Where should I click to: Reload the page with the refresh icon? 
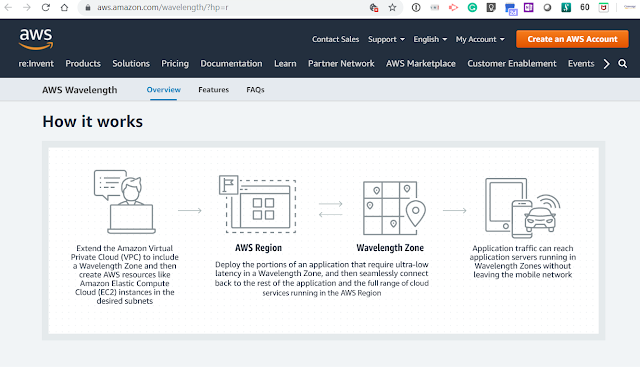[x=45, y=7]
